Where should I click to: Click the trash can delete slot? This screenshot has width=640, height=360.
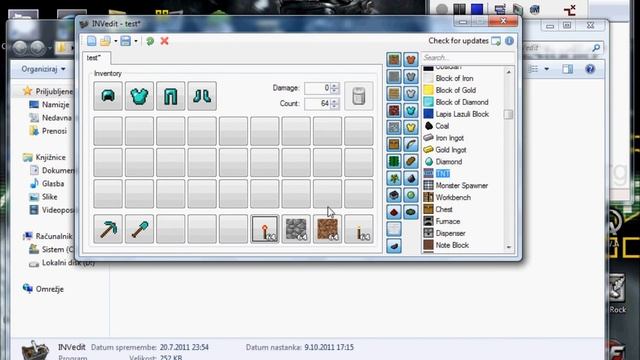coord(359,96)
